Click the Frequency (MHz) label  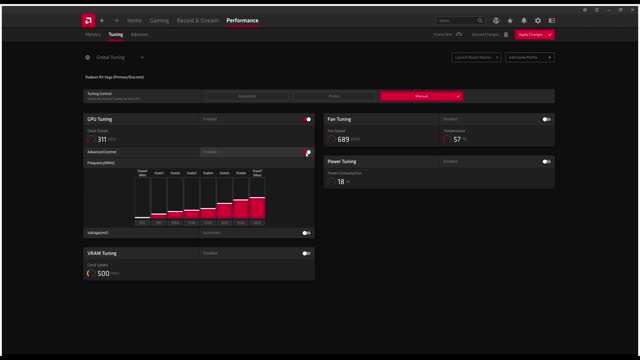(101, 163)
